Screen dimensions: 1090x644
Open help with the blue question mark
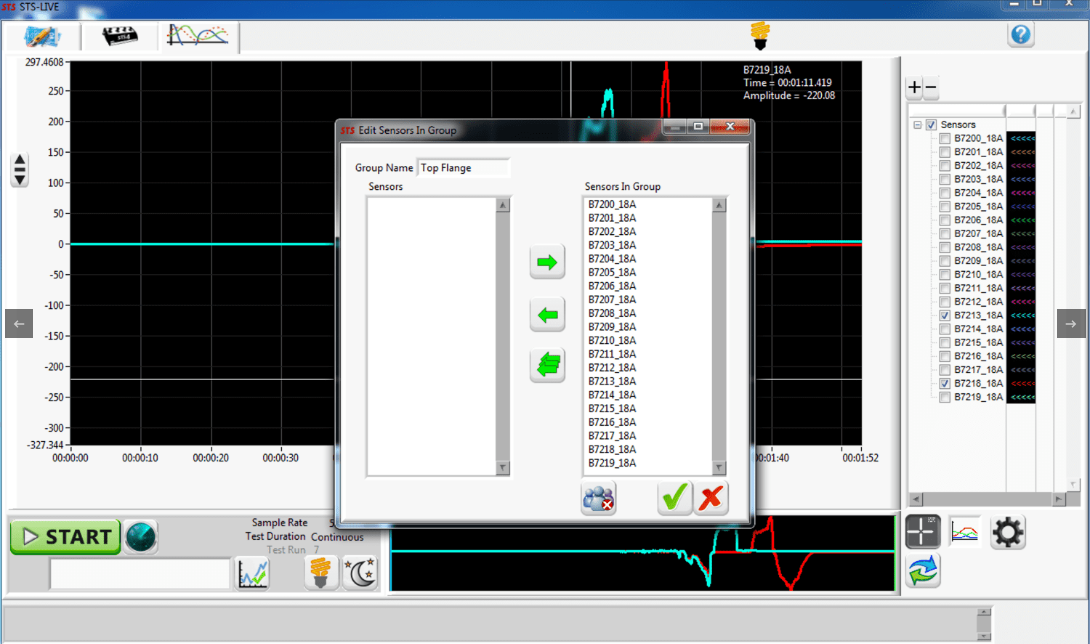(x=1020, y=35)
